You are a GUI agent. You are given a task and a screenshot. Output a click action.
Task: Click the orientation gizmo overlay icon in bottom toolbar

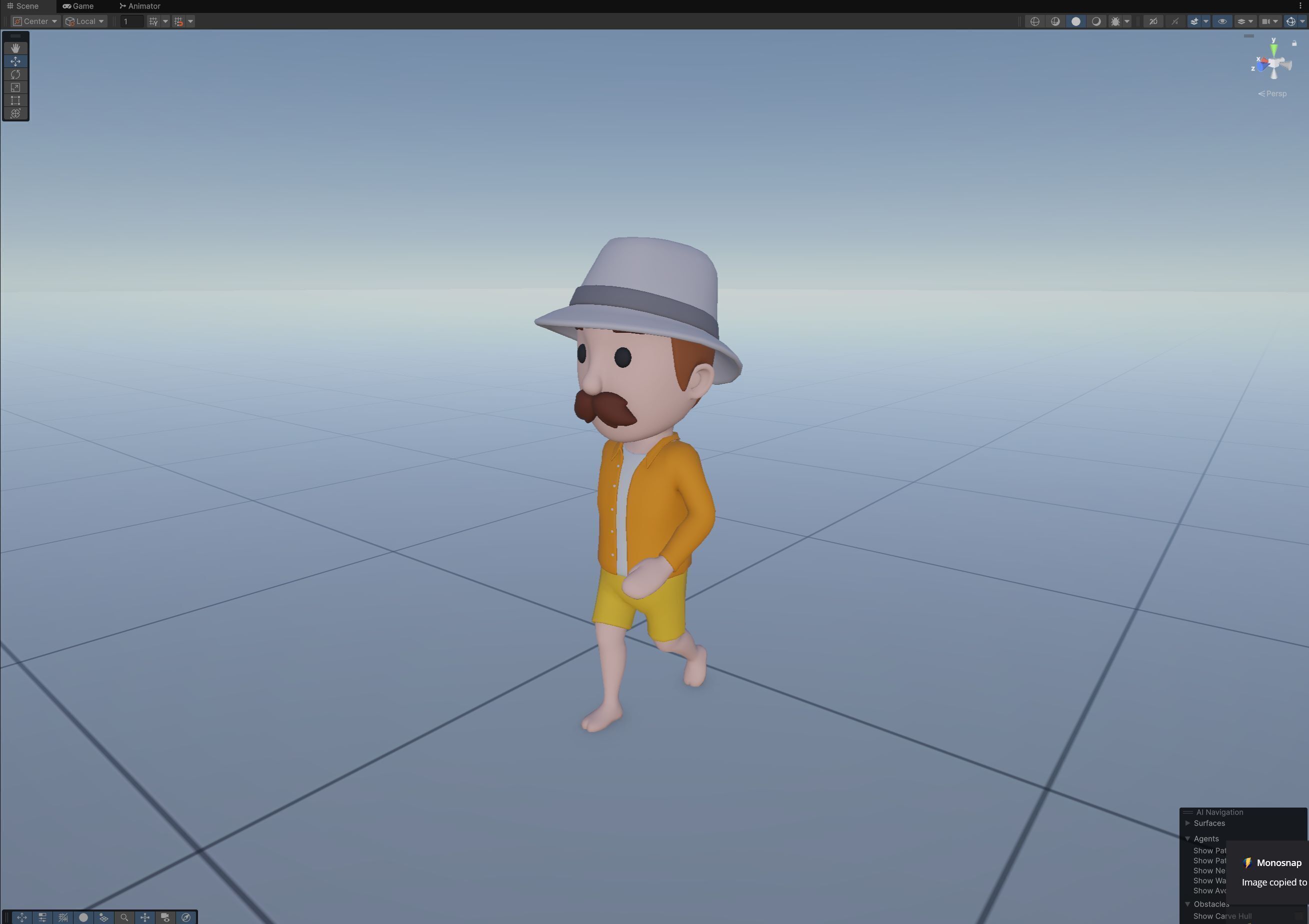tap(145, 917)
